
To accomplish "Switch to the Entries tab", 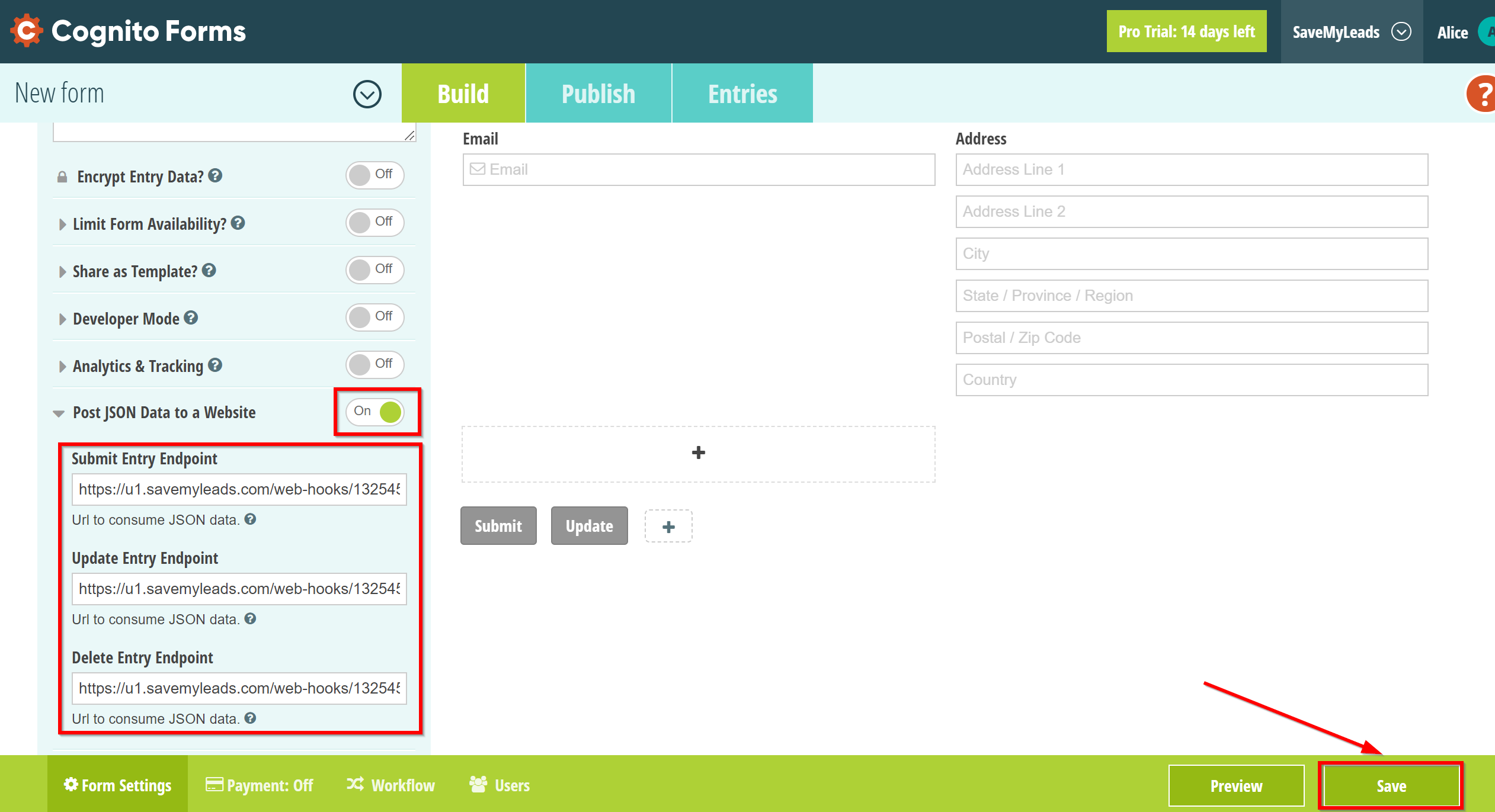I will click(x=742, y=94).
